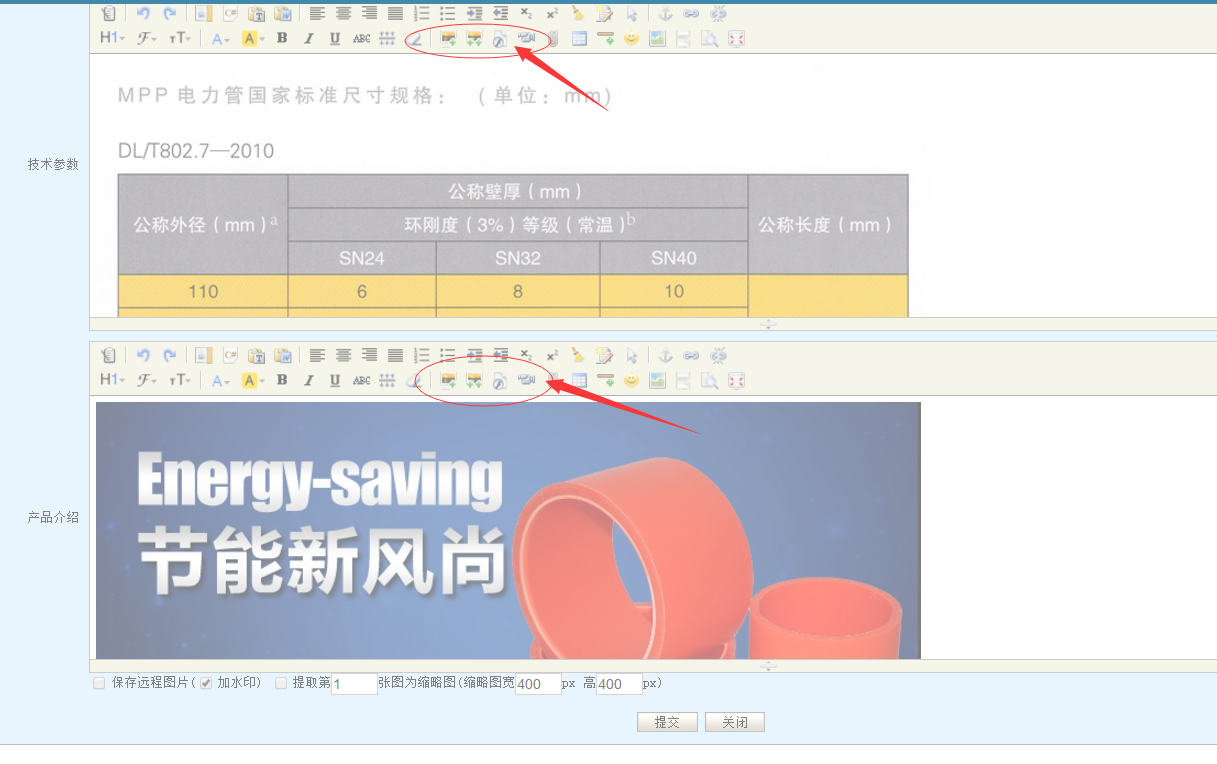Remove hyperlink in 技术参数 editor
This screenshot has height=764, width=1217.
[x=718, y=14]
